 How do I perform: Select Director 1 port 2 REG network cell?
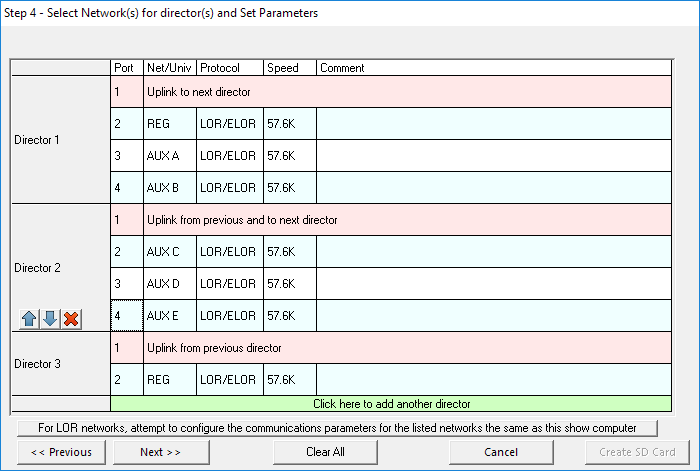pyautogui.click(x=170, y=124)
